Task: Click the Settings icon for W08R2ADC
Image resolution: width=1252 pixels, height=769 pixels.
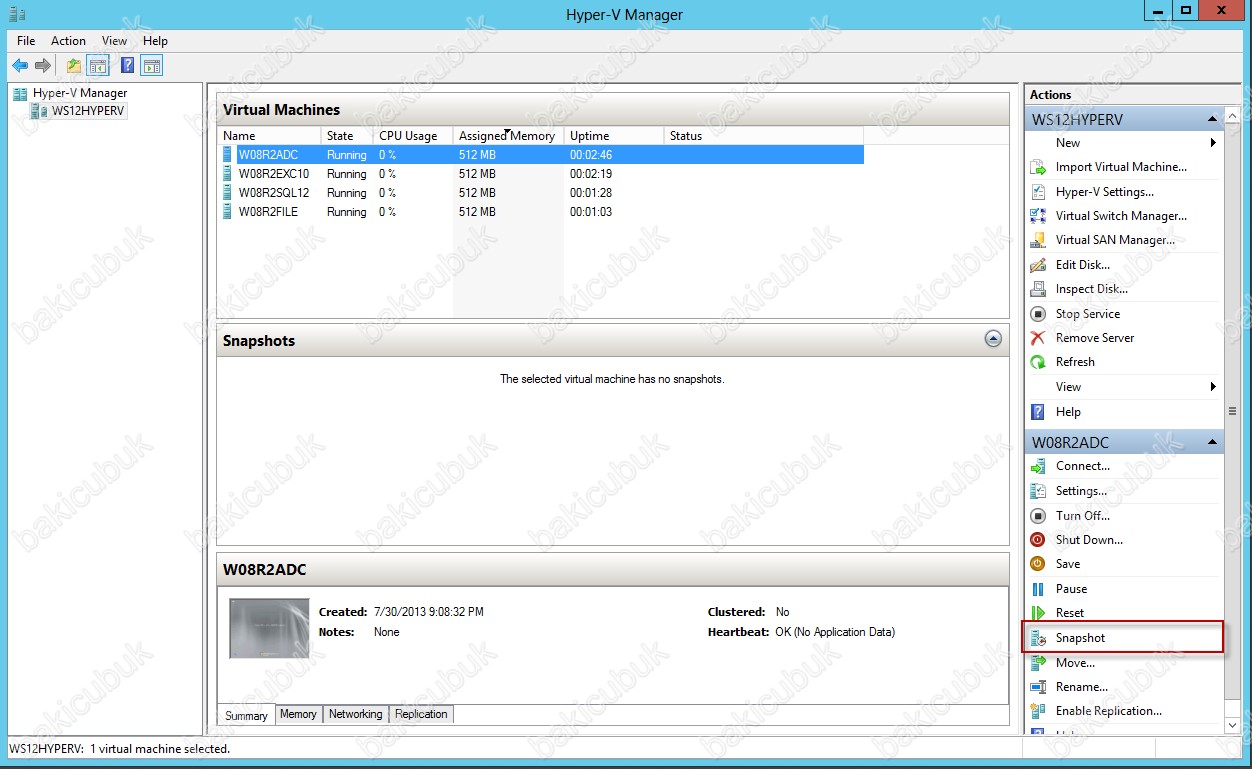Action: coord(1038,491)
